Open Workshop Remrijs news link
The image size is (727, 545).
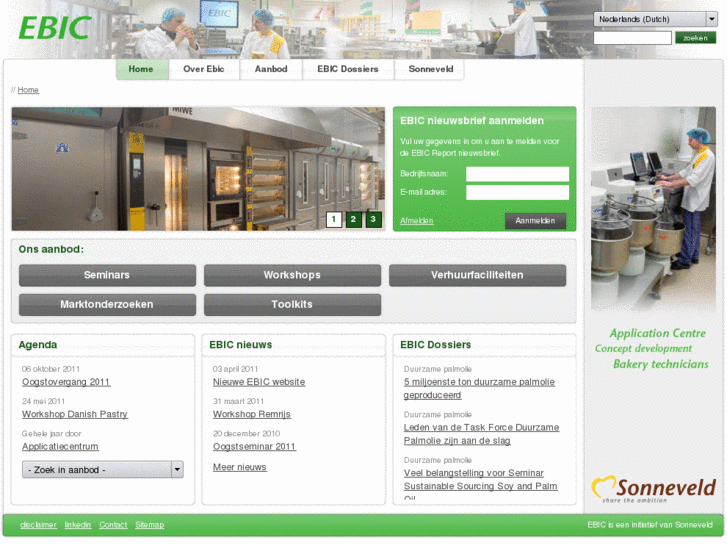click(x=252, y=414)
